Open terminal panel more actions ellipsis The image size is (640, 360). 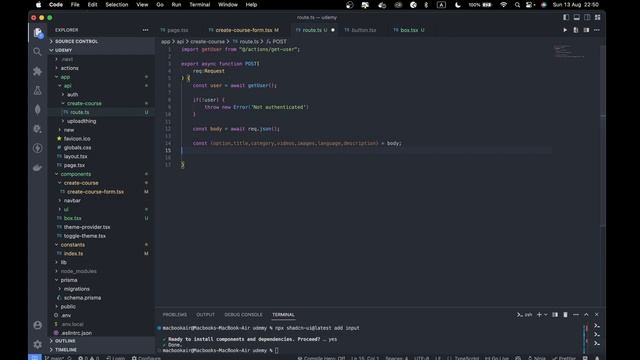coord(576,315)
